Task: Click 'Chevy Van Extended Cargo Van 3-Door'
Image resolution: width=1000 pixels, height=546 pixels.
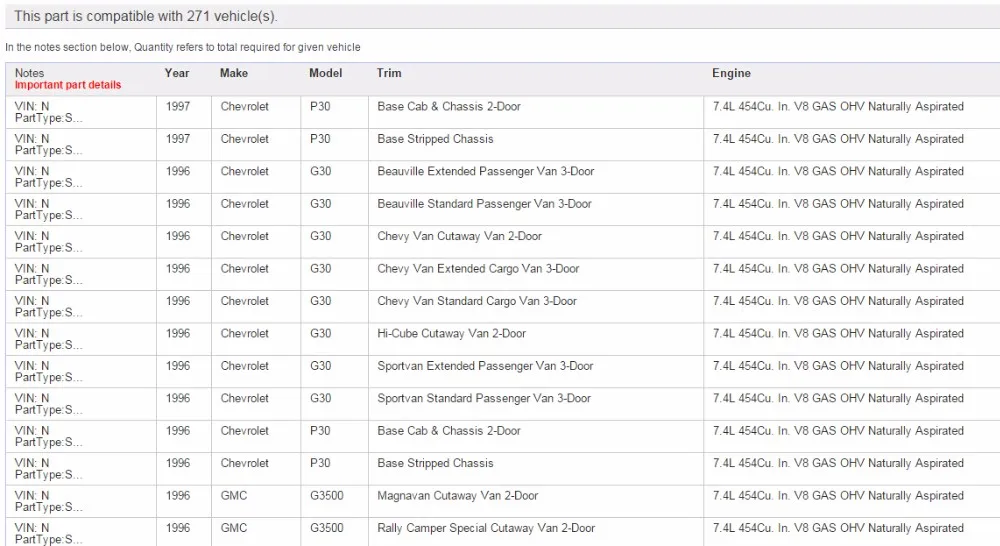Action: click(x=478, y=269)
